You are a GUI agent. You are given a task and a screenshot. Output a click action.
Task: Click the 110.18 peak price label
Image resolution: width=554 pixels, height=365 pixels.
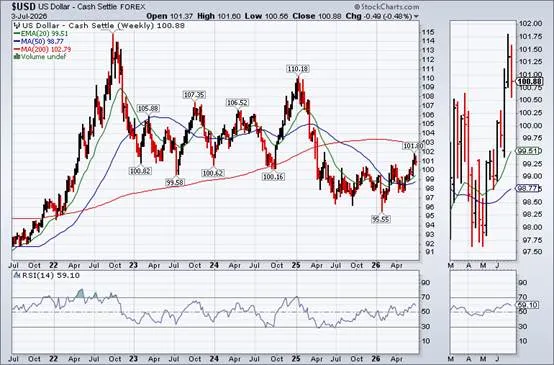(298, 69)
